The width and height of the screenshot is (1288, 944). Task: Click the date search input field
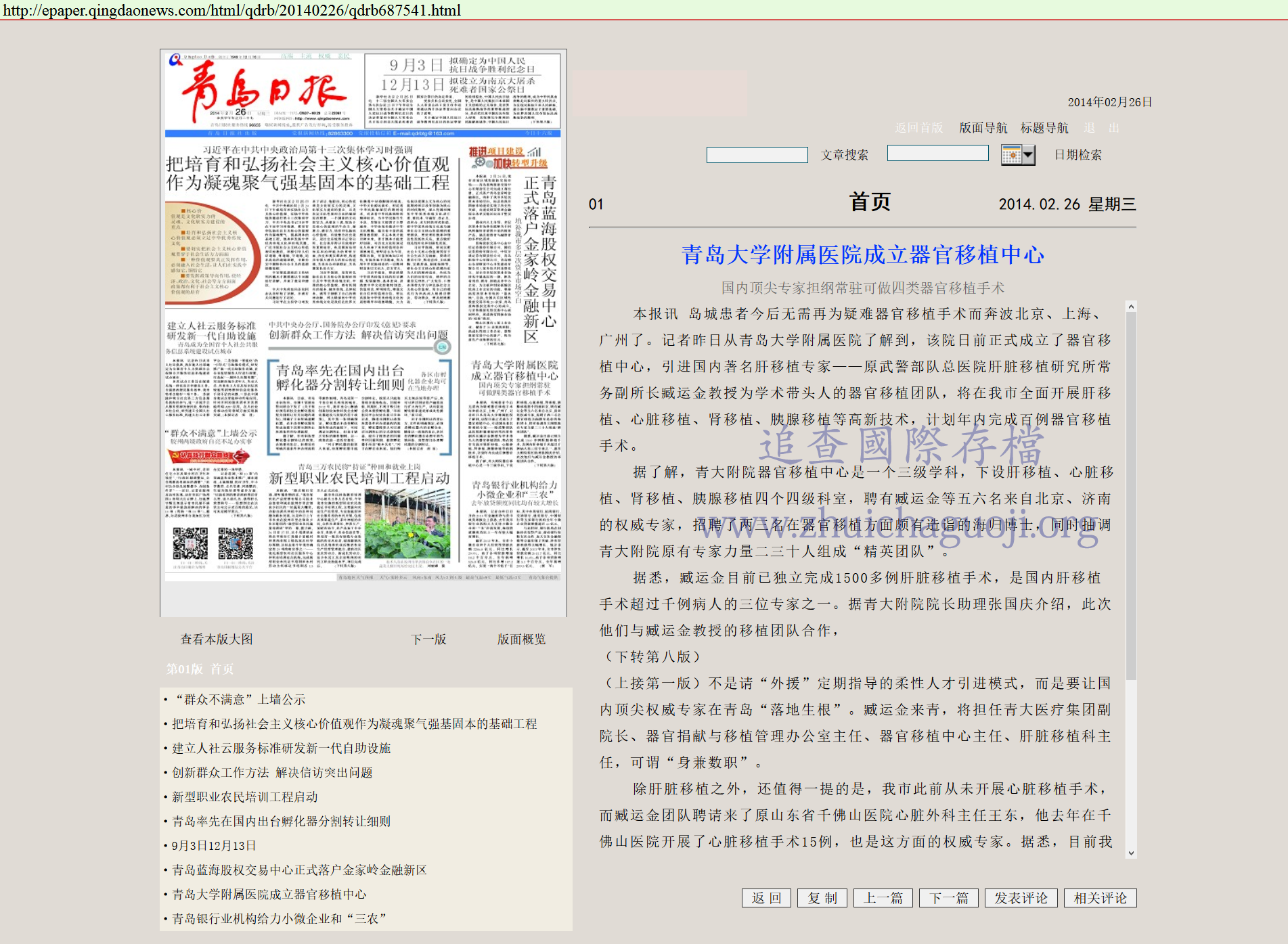click(937, 154)
